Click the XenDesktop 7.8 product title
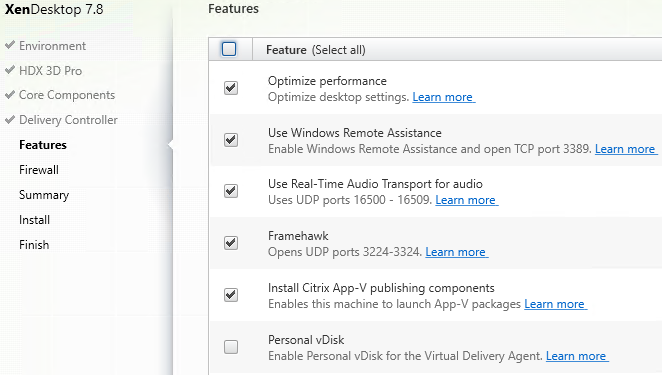 click(x=54, y=9)
